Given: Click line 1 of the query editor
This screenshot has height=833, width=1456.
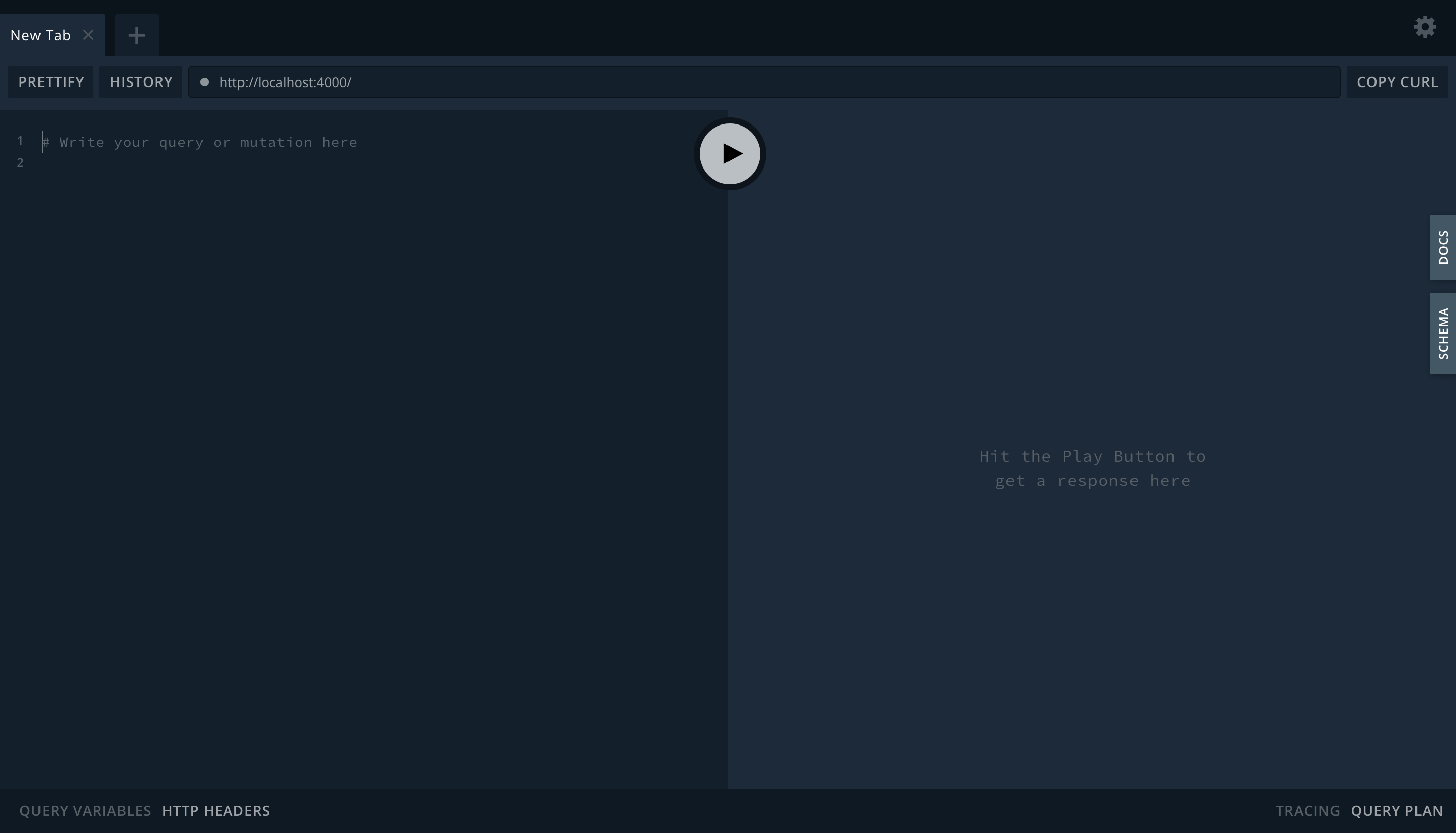Looking at the screenshot, I should pos(209,142).
